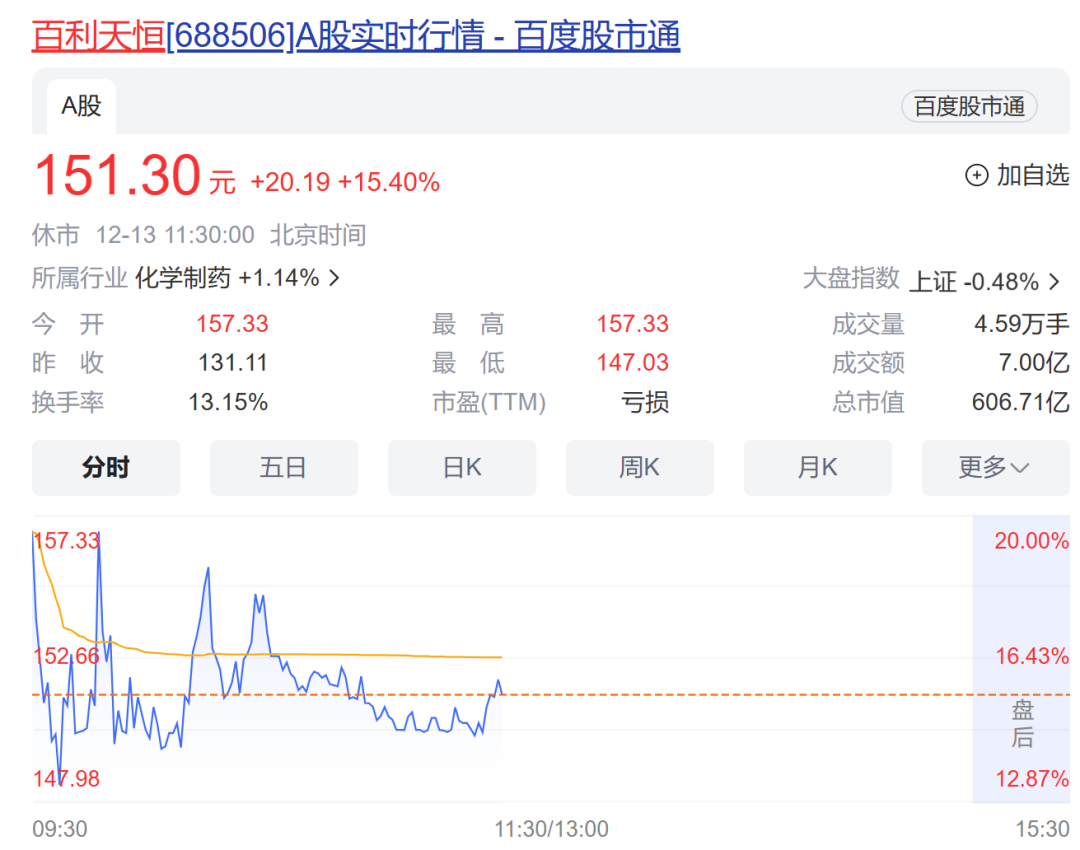The image size is (1080, 850).
Task: Click the 20.00% chart axis label
Action: (x=1031, y=541)
